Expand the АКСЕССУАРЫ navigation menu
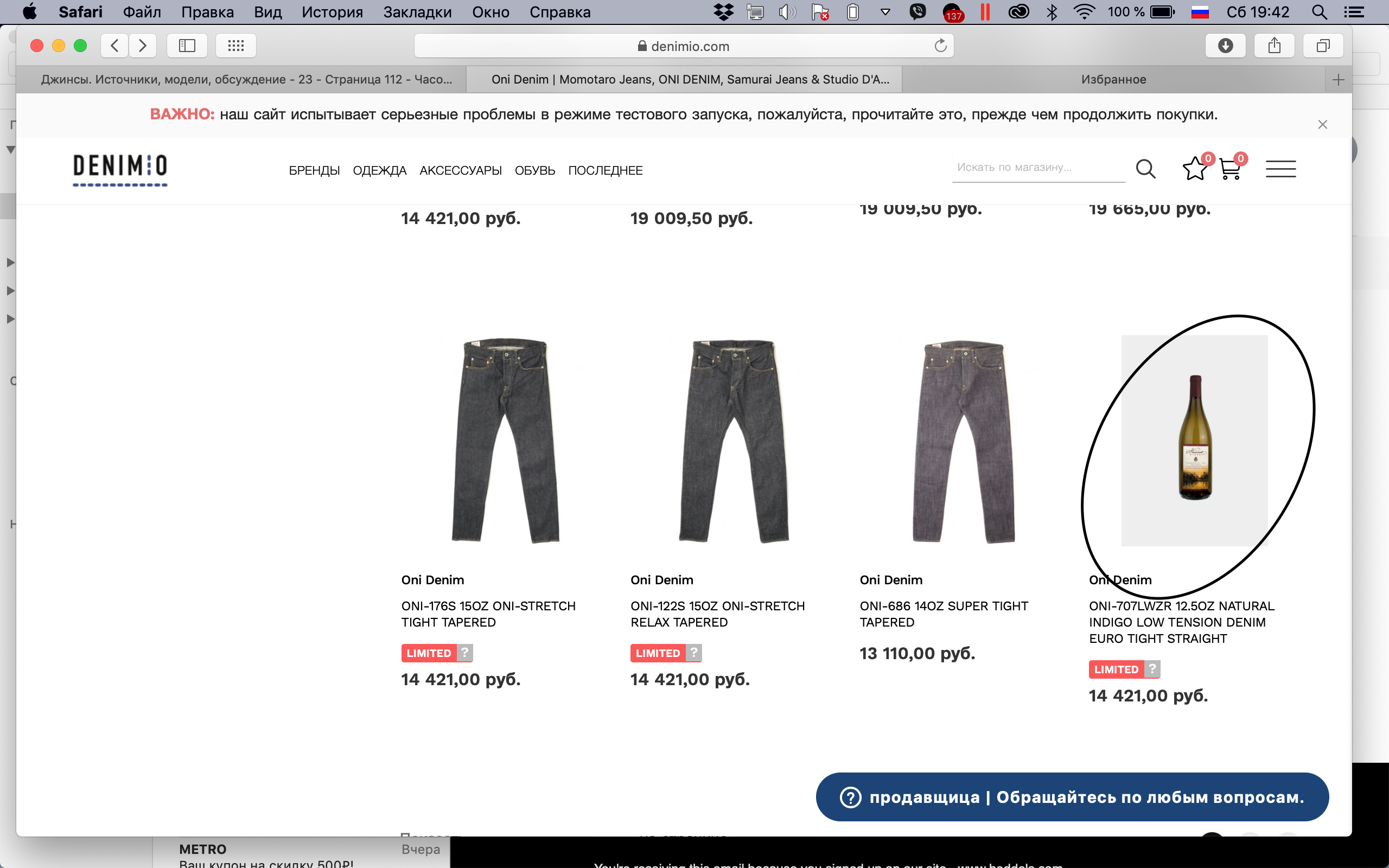The height and width of the screenshot is (868, 1389). tap(460, 170)
